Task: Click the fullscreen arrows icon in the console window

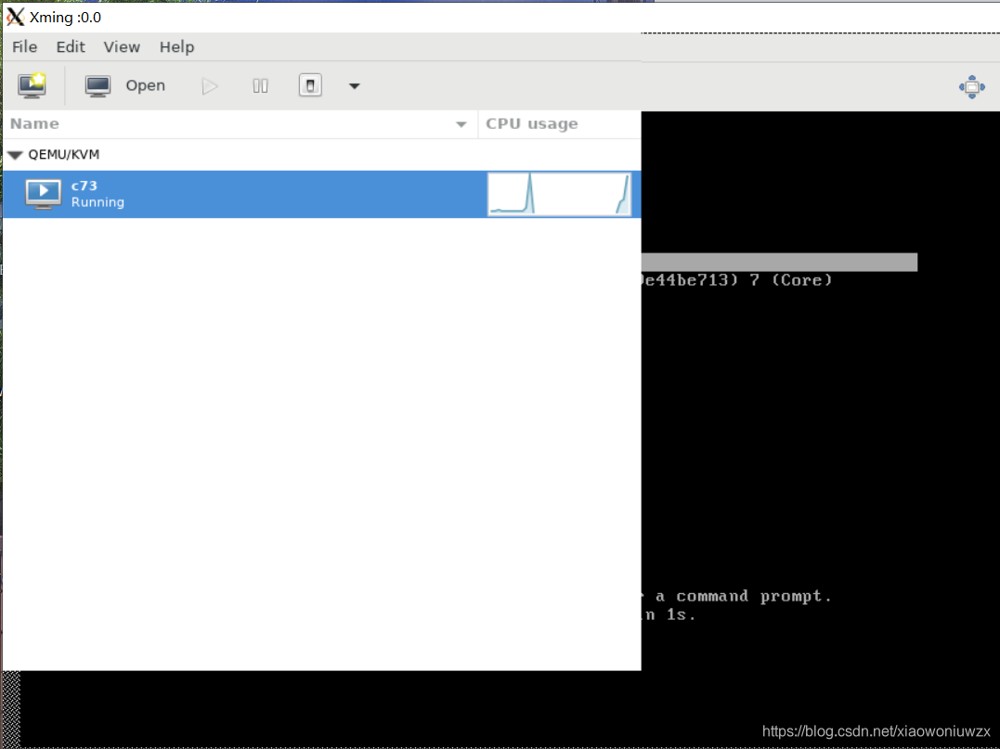Action: point(971,87)
